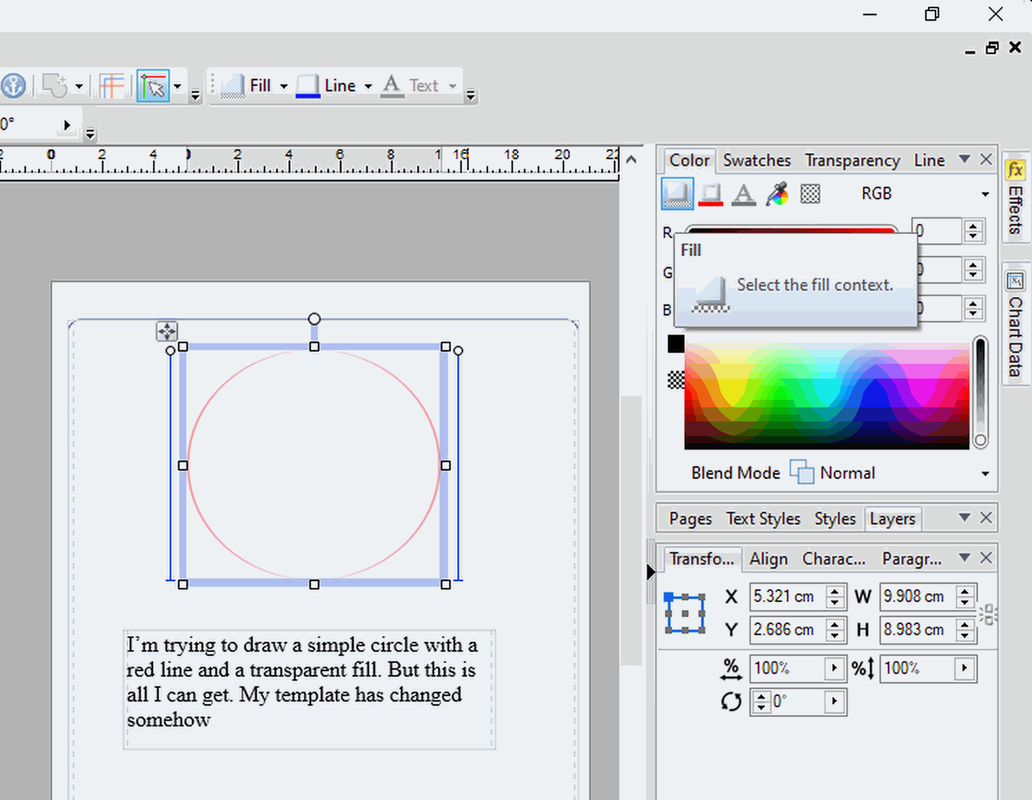Open the Text Styles tab
This screenshot has width=1032, height=800.
(x=763, y=518)
